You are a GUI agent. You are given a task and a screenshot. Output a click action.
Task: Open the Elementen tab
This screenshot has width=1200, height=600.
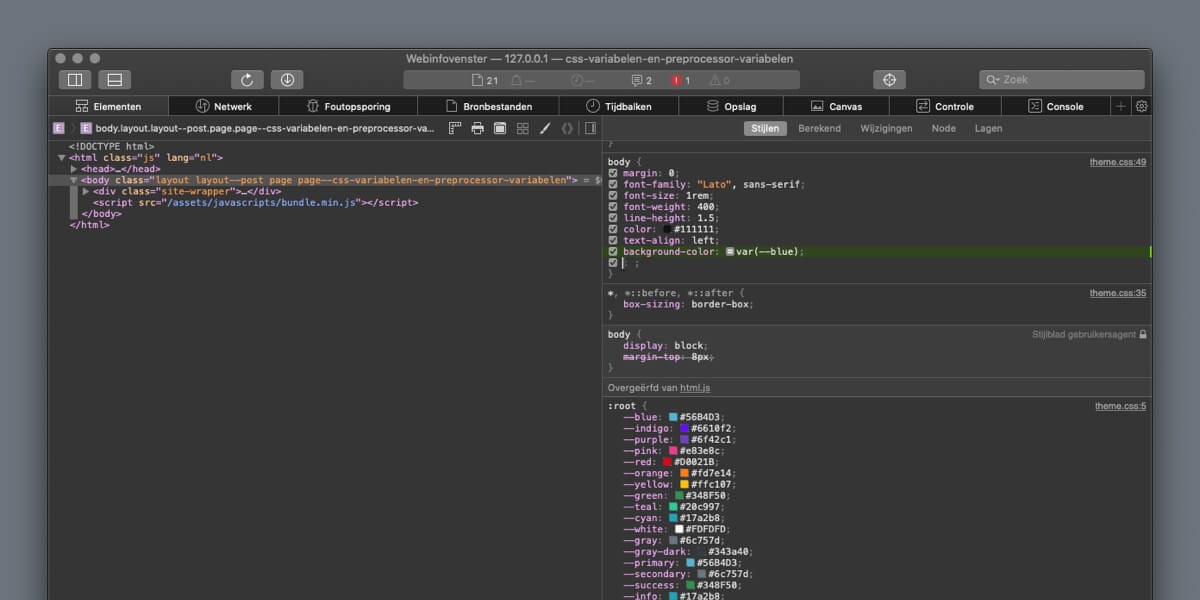click(x=108, y=106)
